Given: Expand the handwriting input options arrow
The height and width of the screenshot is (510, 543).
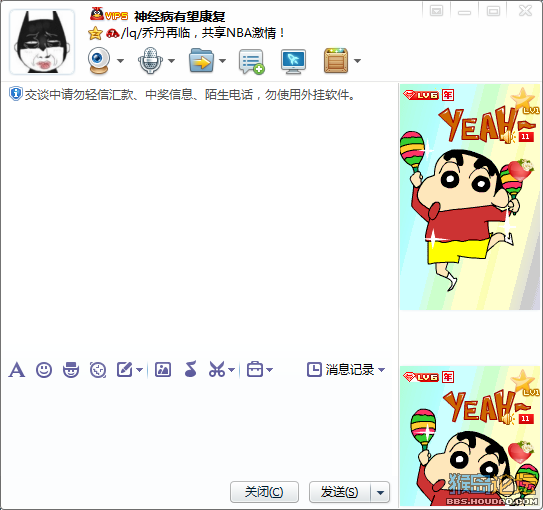Looking at the screenshot, I should click(139, 370).
